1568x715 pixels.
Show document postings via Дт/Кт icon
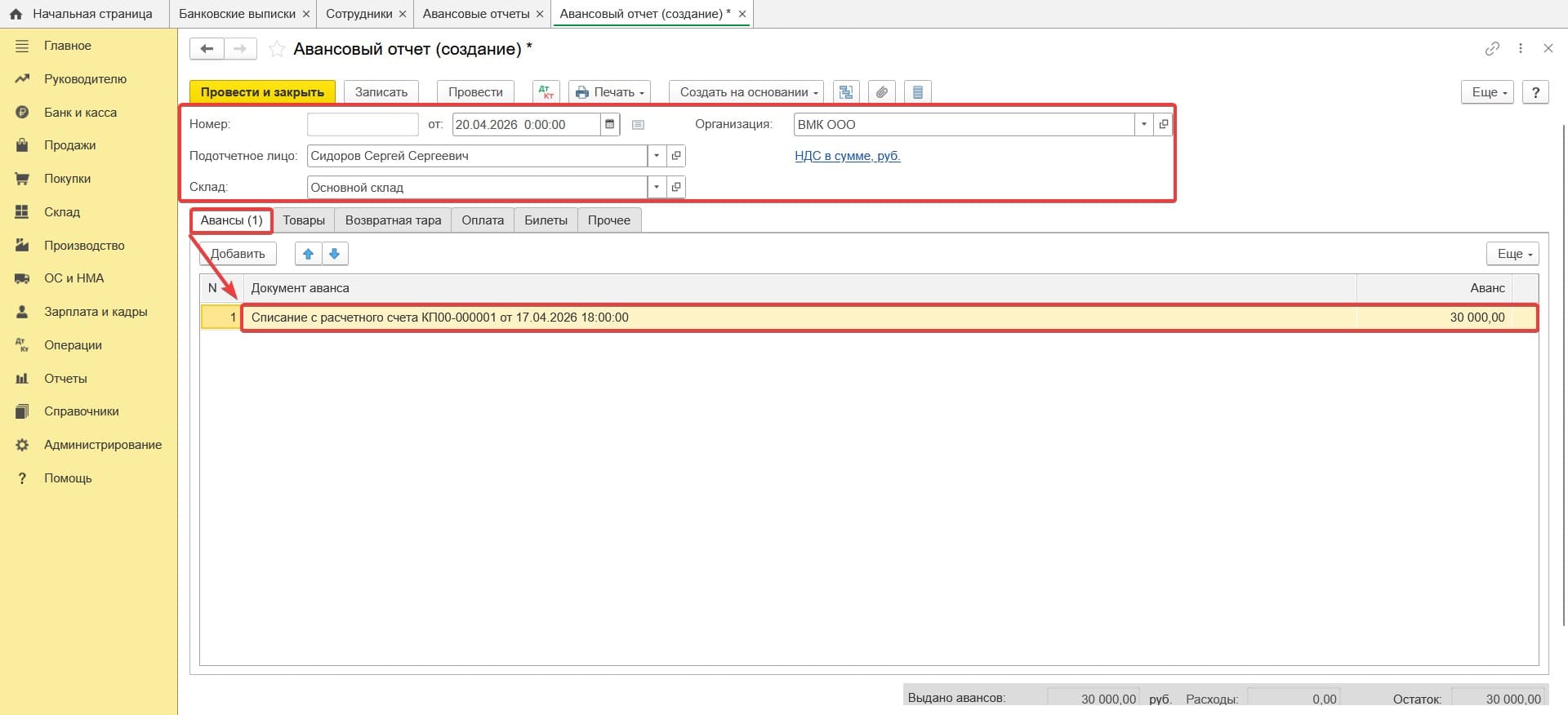(x=546, y=92)
